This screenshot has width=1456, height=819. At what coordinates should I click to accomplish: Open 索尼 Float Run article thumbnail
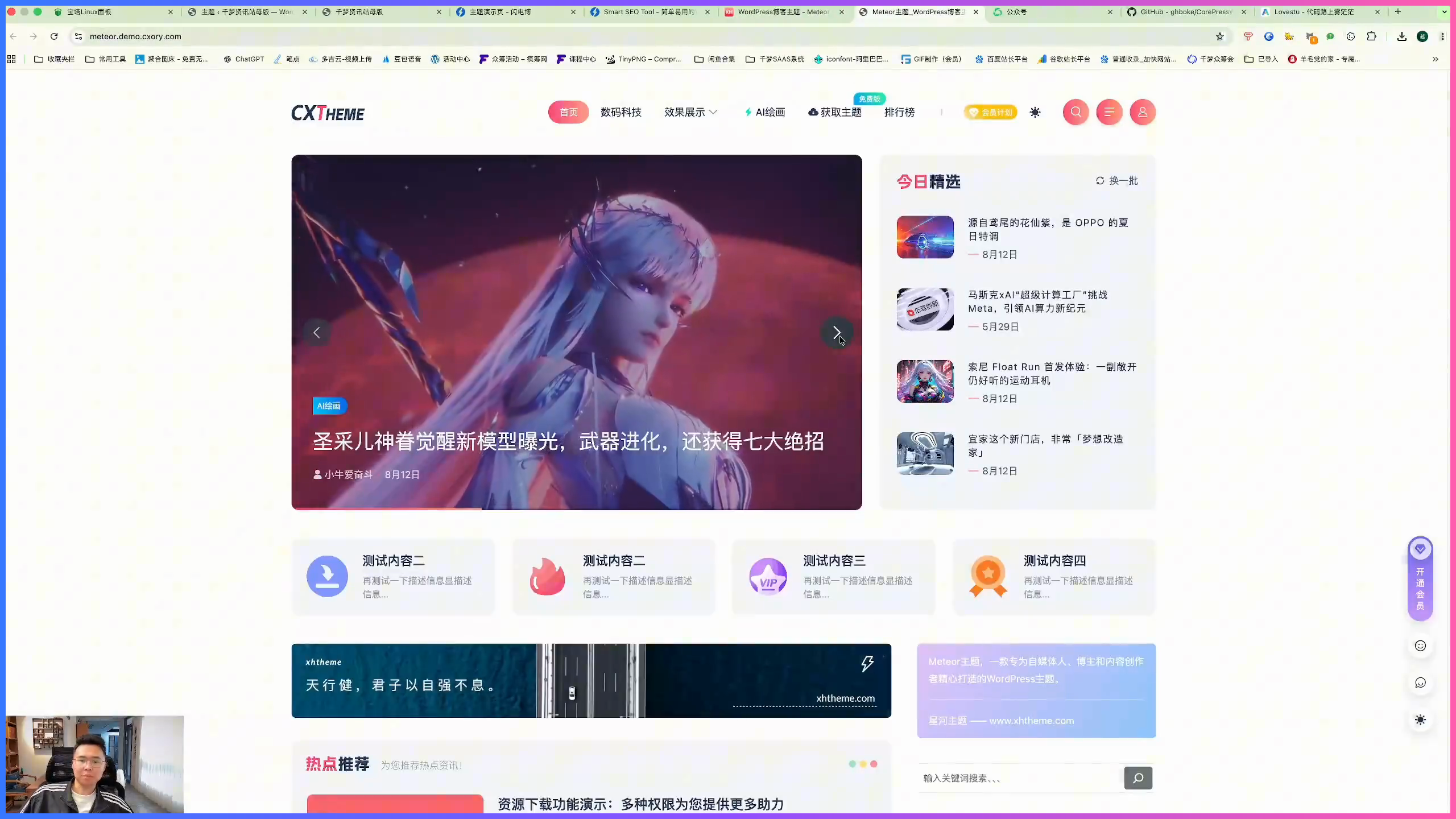925,381
